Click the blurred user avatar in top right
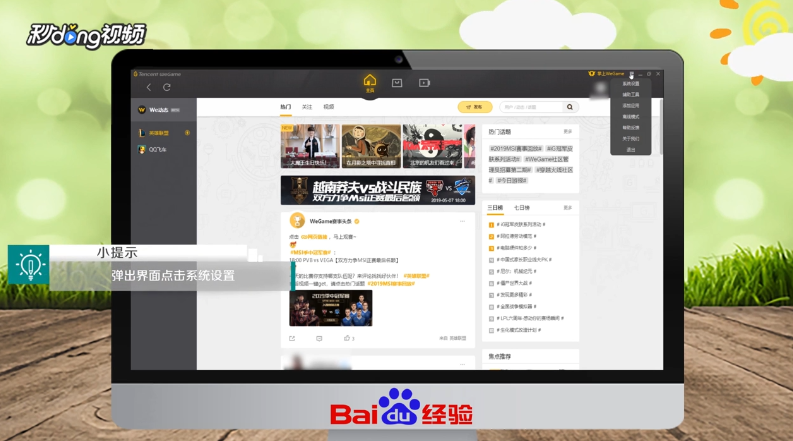The height and width of the screenshot is (441, 793). click(x=600, y=89)
